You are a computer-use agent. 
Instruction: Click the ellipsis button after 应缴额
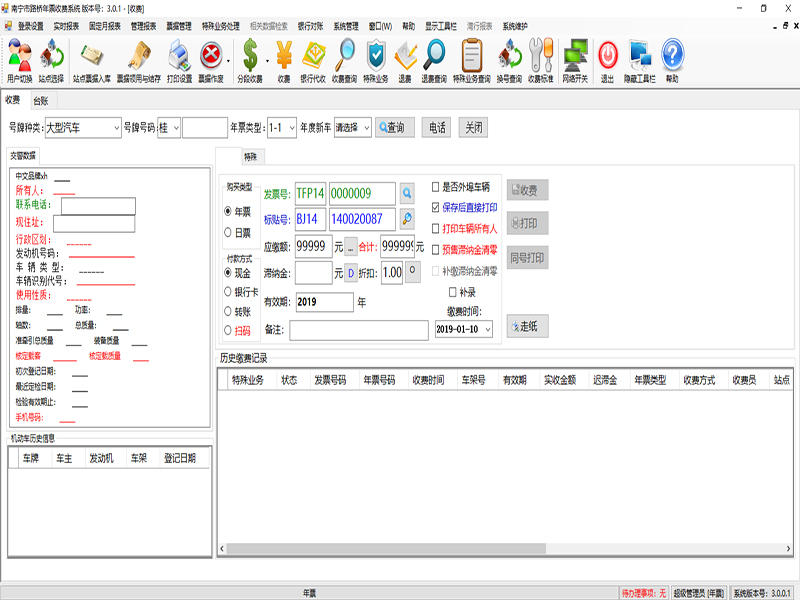coord(351,247)
